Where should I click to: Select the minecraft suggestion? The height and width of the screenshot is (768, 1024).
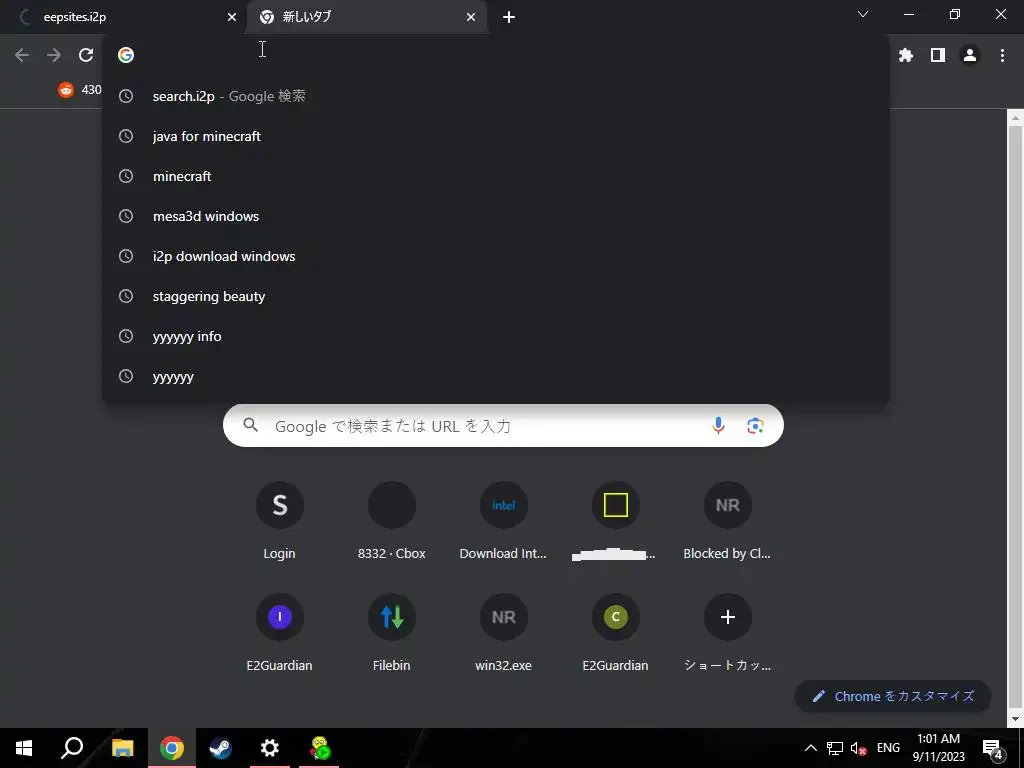[496, 176]
